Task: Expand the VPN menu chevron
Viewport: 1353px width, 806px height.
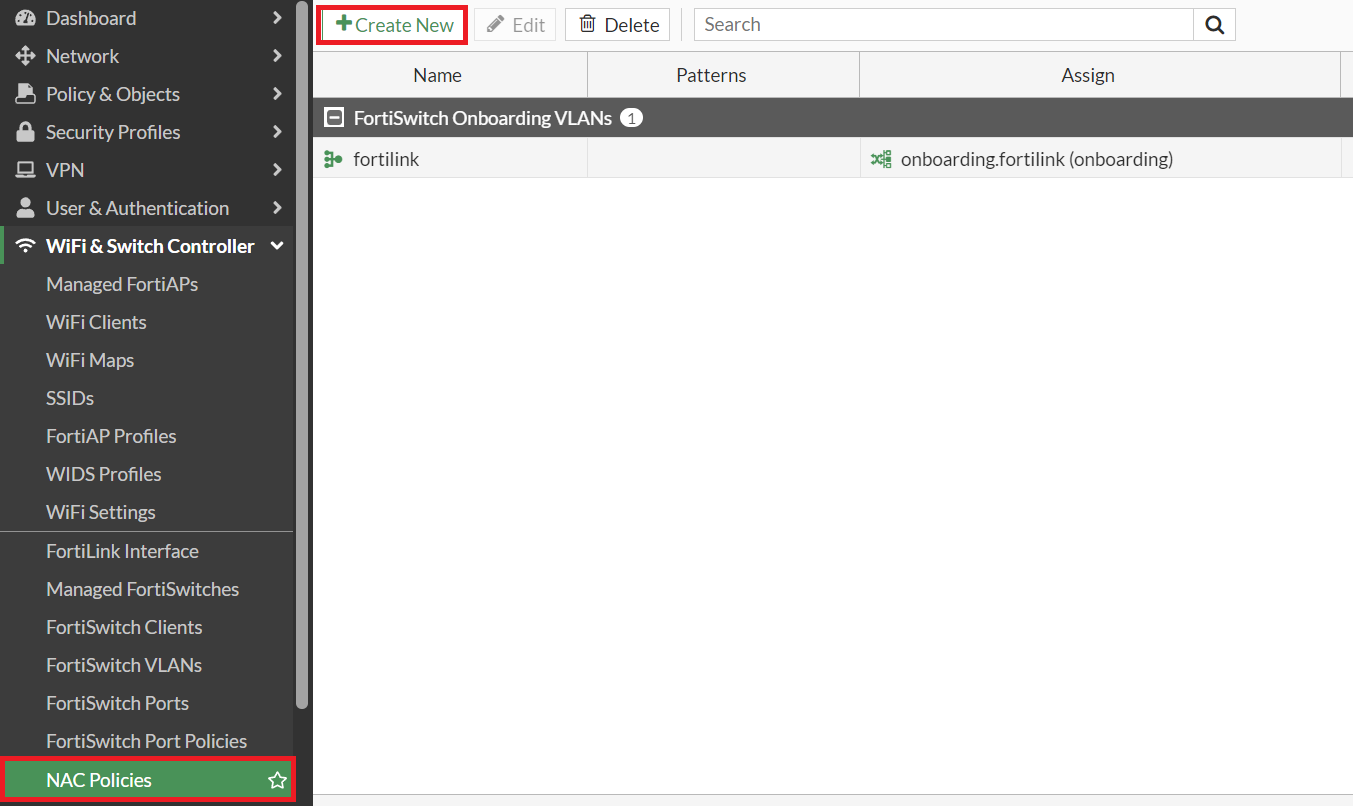Action: coord(277,170)
